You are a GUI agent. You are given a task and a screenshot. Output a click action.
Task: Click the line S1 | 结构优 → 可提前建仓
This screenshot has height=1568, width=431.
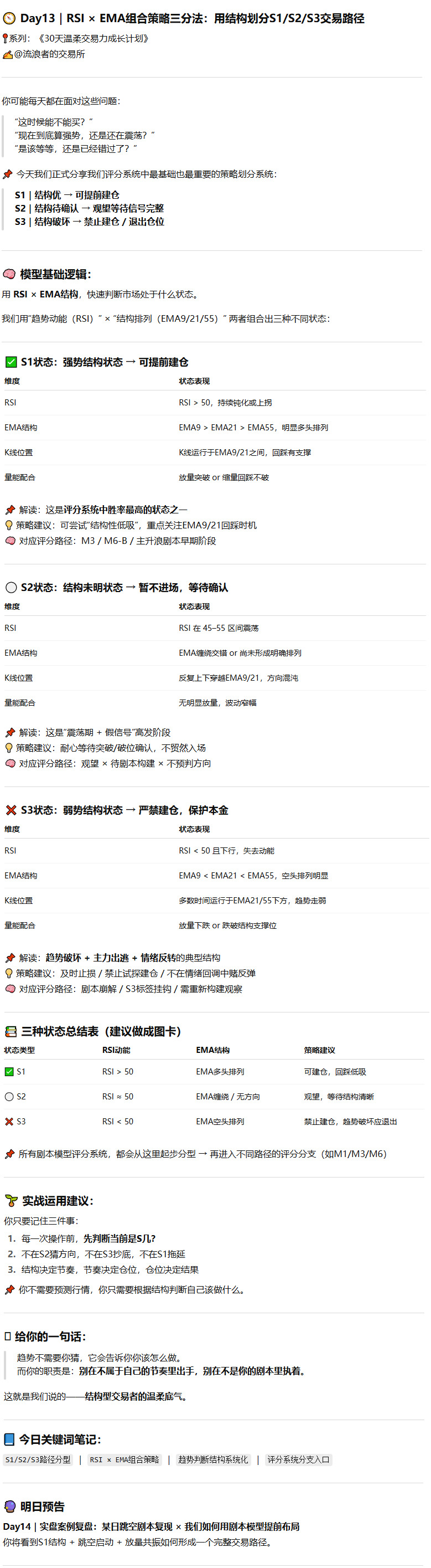tap(67, 195)
